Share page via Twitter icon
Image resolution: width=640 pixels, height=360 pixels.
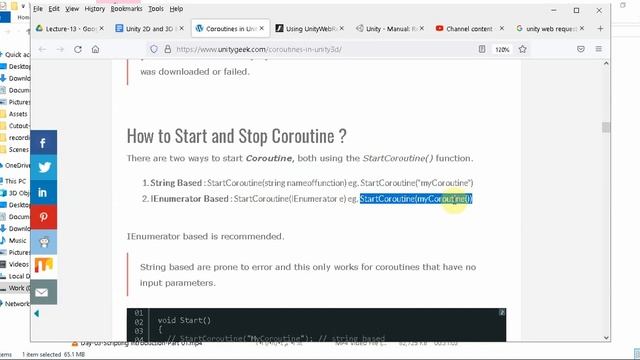43,167
